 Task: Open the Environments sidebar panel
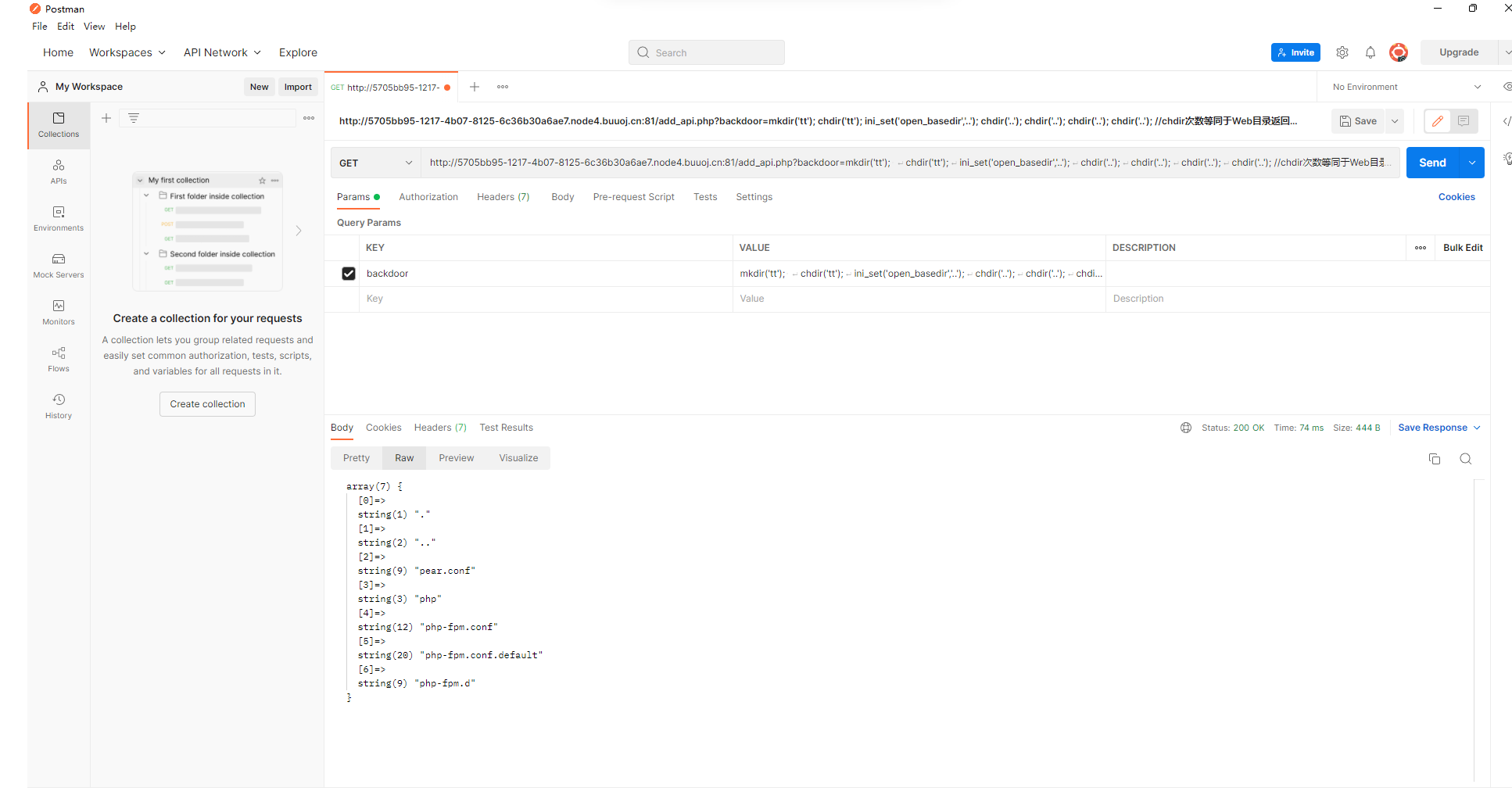point(59,219)
